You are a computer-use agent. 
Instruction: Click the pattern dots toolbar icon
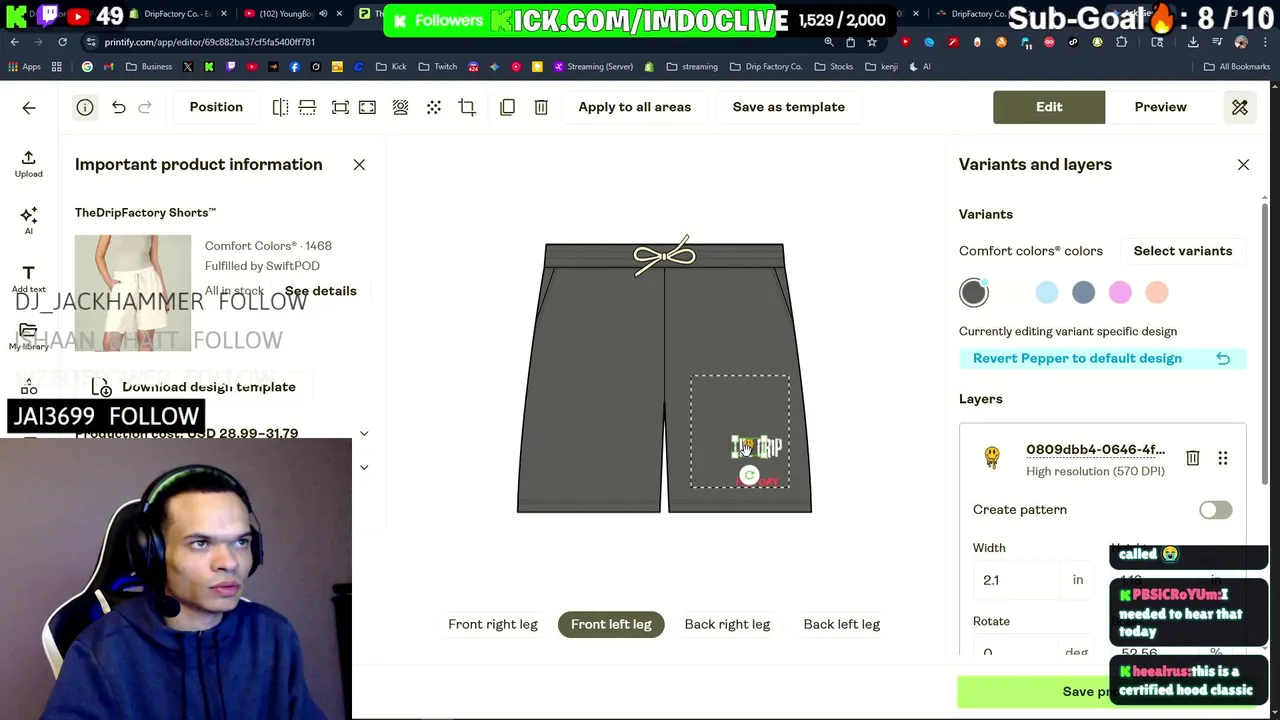[x=434, y=107]
